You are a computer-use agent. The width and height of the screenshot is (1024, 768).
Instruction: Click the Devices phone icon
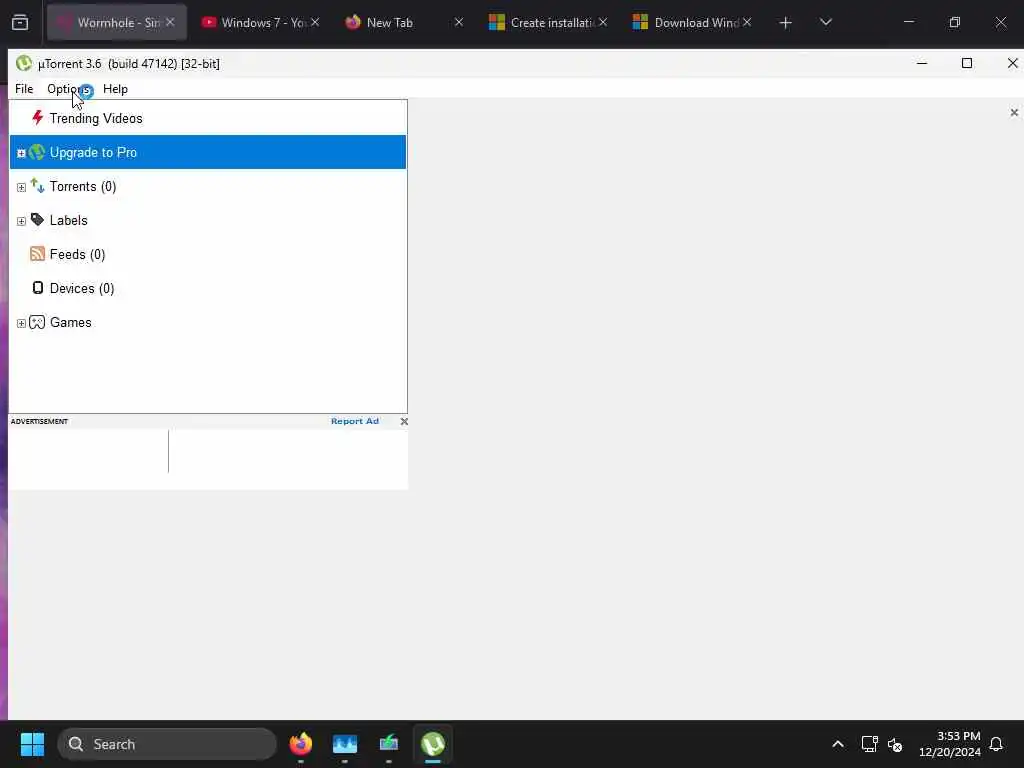(x=38, y=288)
